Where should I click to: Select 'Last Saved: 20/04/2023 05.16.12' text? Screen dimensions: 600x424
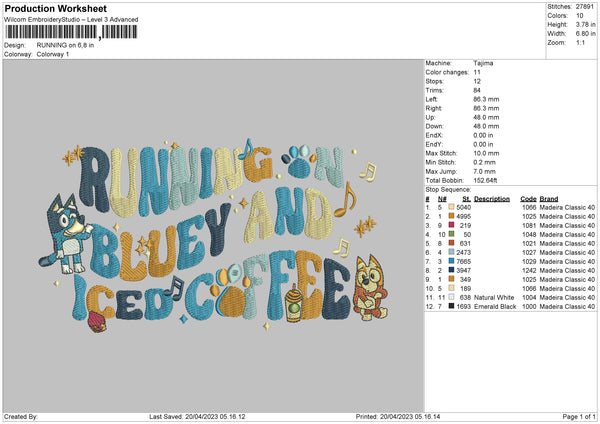(x=197, y=416)
